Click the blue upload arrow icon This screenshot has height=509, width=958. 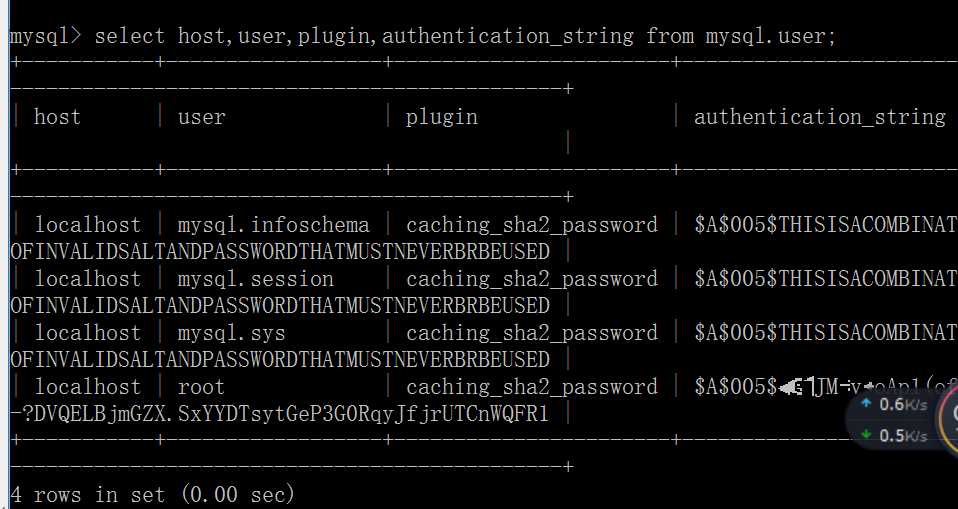(x=866, y=403)
